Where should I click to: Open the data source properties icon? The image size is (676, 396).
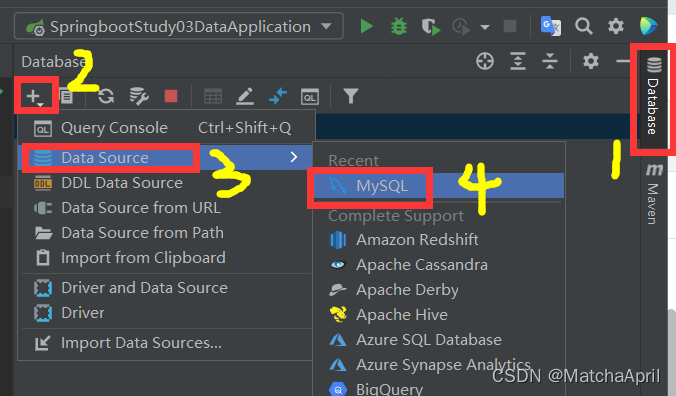click(67, 96)
